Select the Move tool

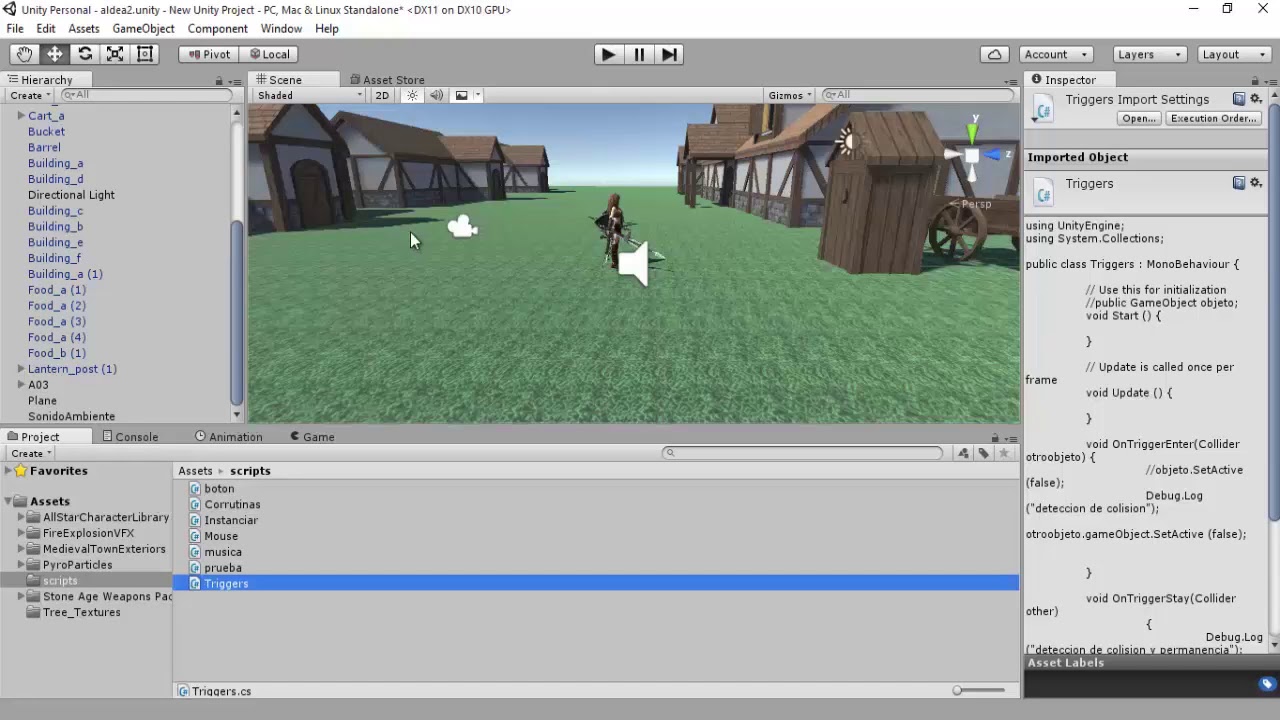[54, 54]
